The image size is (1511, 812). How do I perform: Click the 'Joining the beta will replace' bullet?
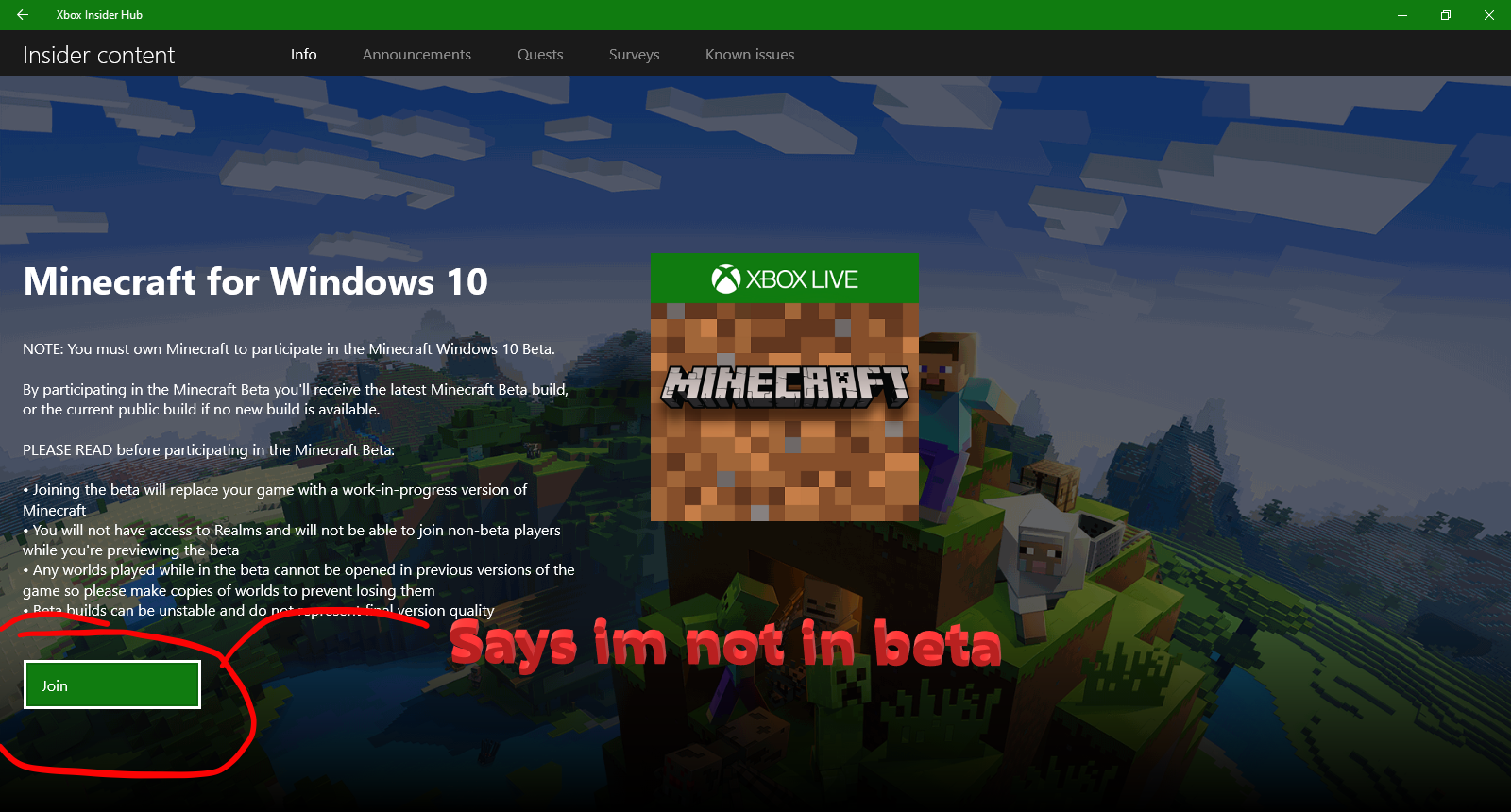coord(275,499)
